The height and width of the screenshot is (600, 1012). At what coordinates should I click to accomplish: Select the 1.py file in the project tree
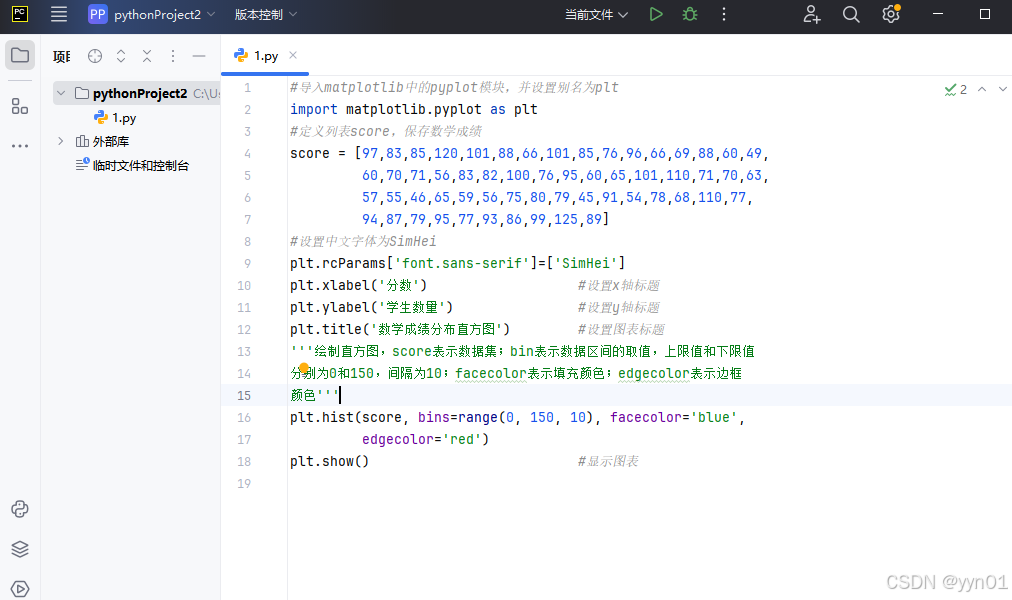click(x=124, y=117)
